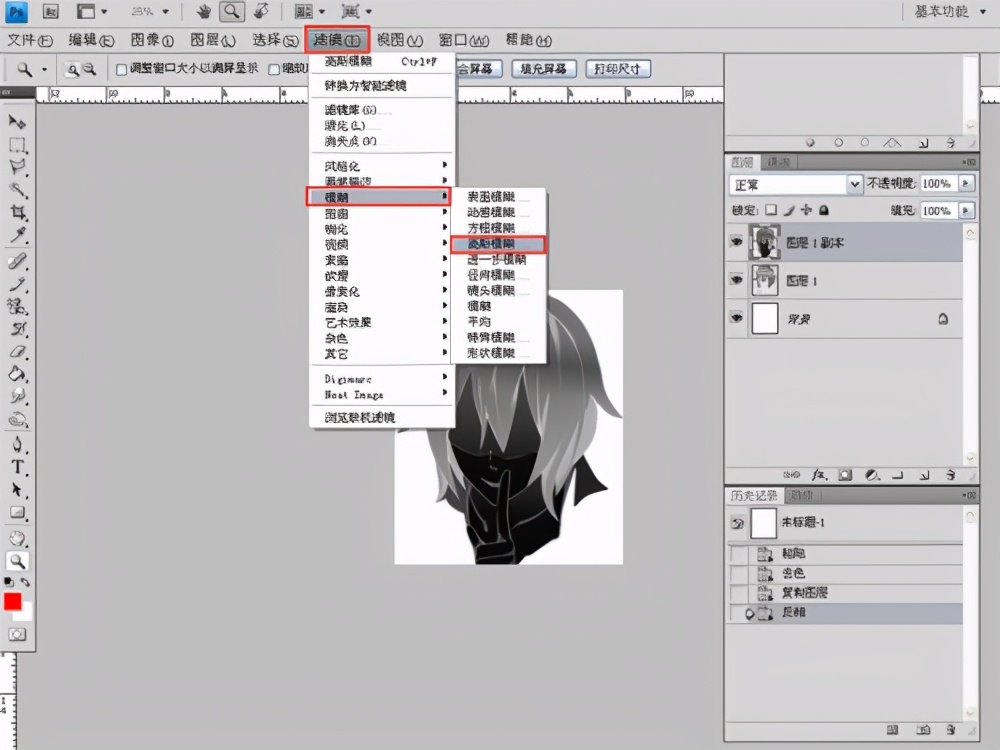Toggle visibility of the 背景 layer
This screenshot has height=750, width=1000.
(x=737, y=317)
